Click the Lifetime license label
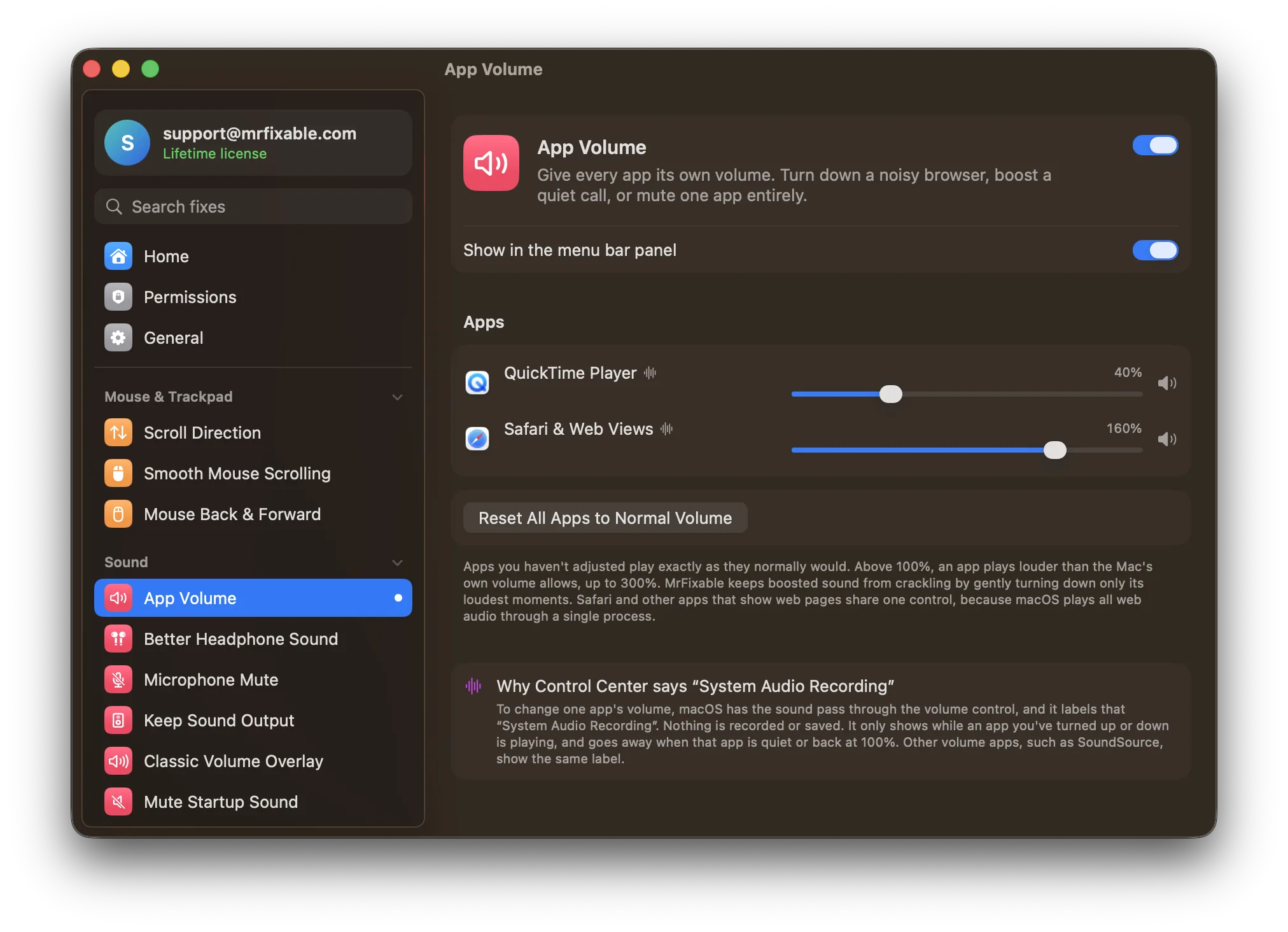The image size is (1288, 932). point(214,154)
